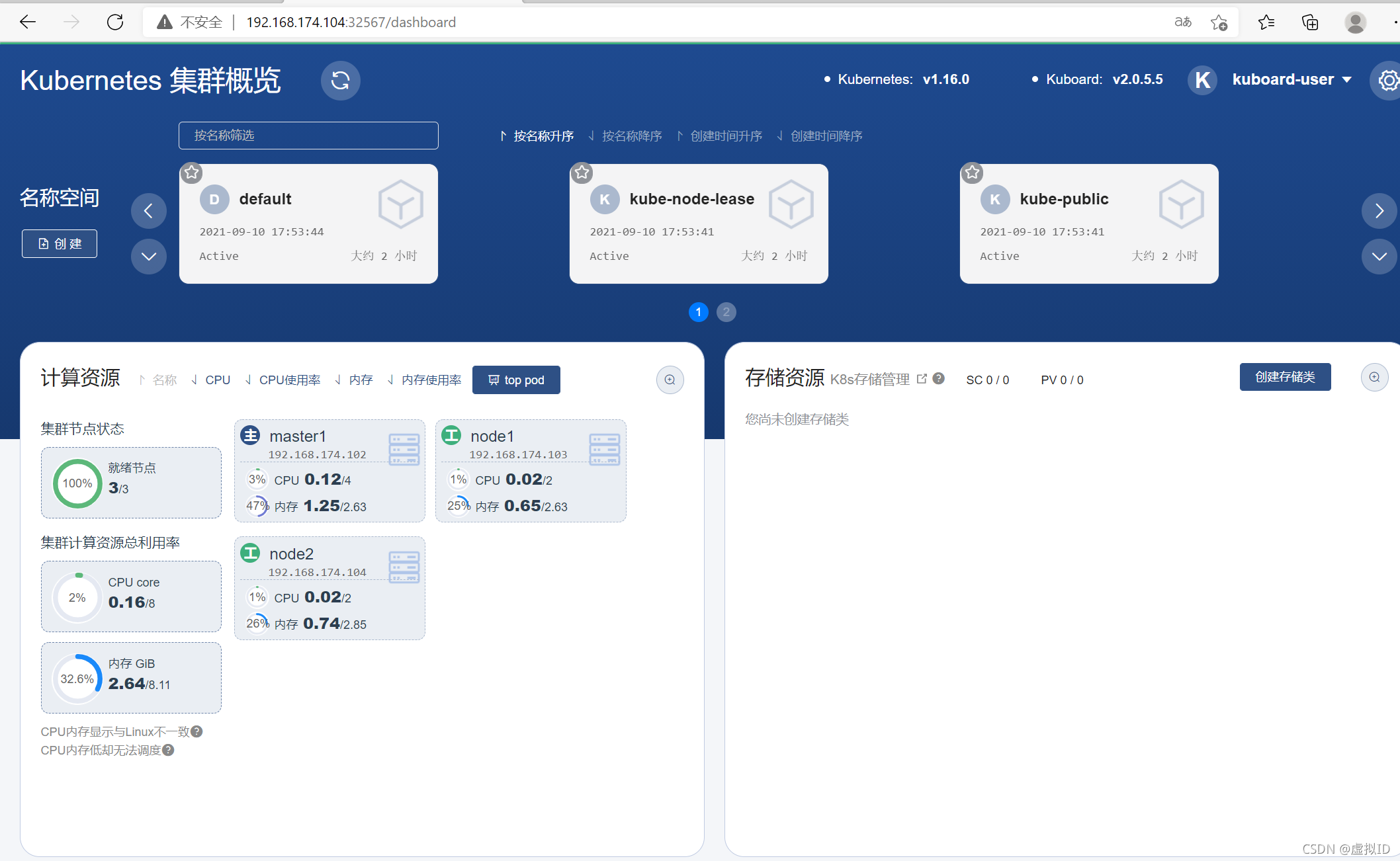
Task: Click the cluster refresh icon next to the title
Action: click(340, 81)
